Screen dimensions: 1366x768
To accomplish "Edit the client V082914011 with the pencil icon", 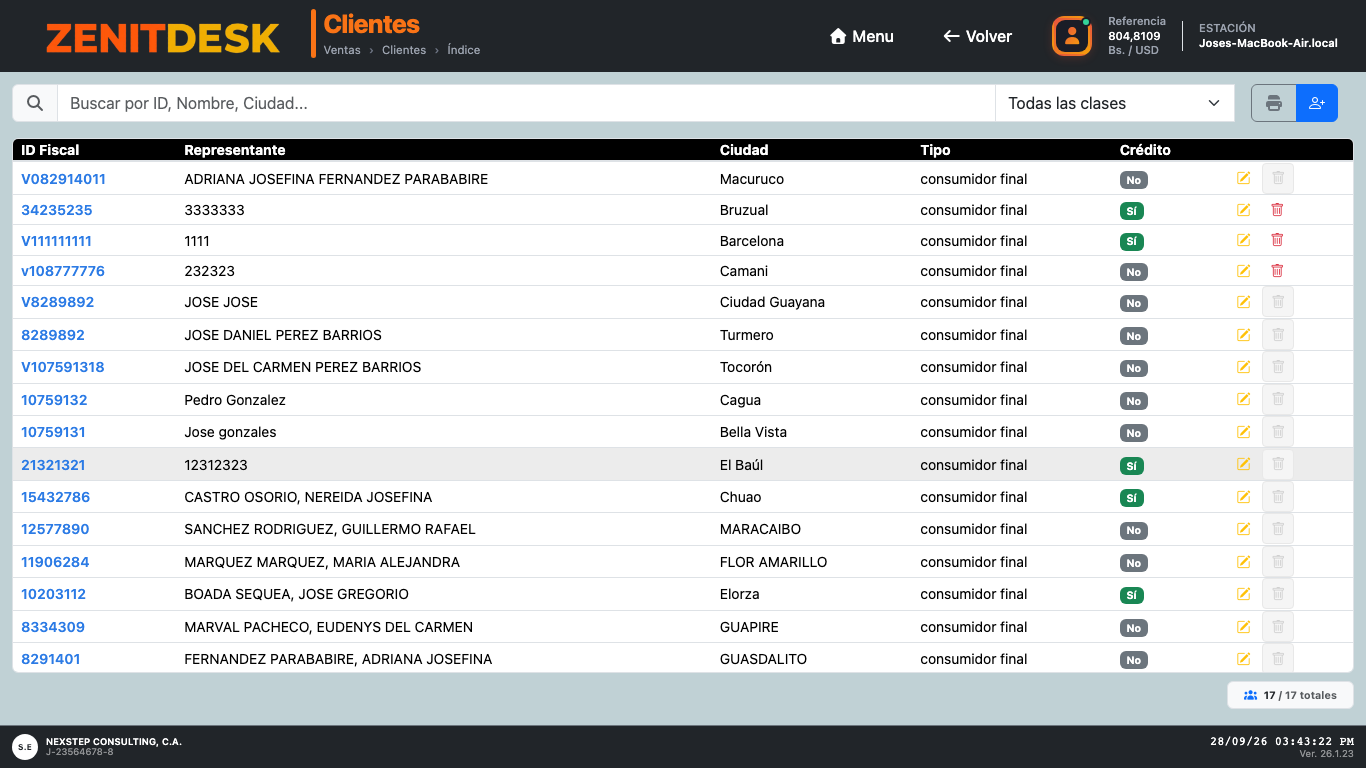I will (x=1243, y=179).
